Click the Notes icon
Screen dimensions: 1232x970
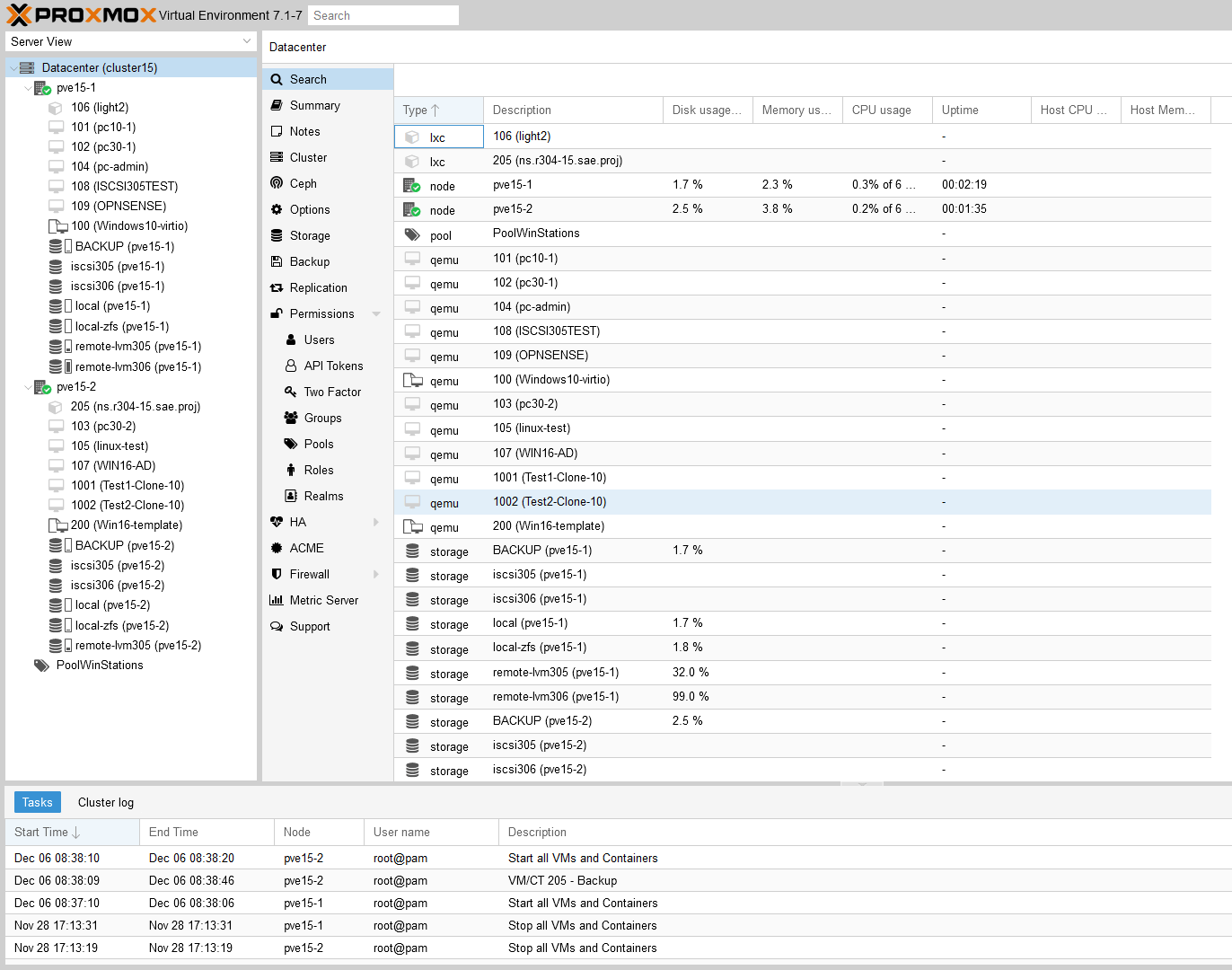coord(277,131)
